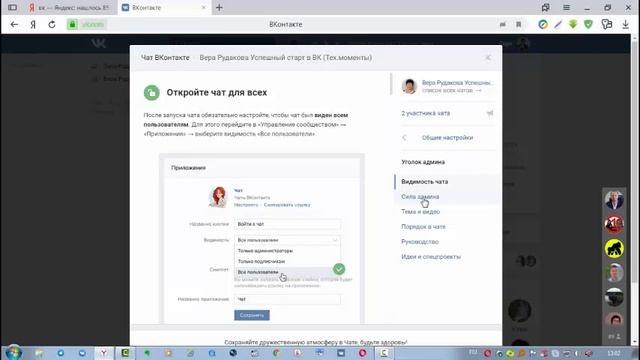The height and width of the screenshot is (360, 640).
Task: Click the Yandex browser taskbar icon
Action: click(104, 353)
